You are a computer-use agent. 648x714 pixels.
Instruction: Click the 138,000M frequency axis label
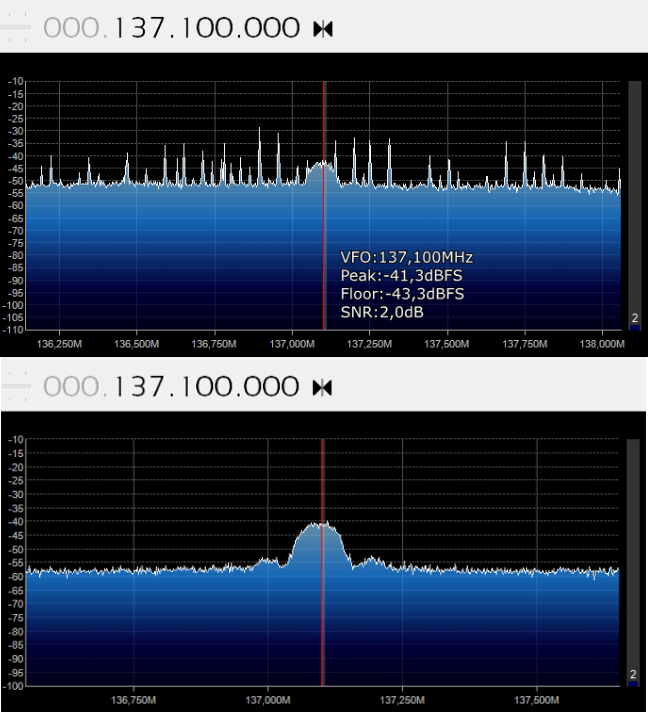coord(602,344)
